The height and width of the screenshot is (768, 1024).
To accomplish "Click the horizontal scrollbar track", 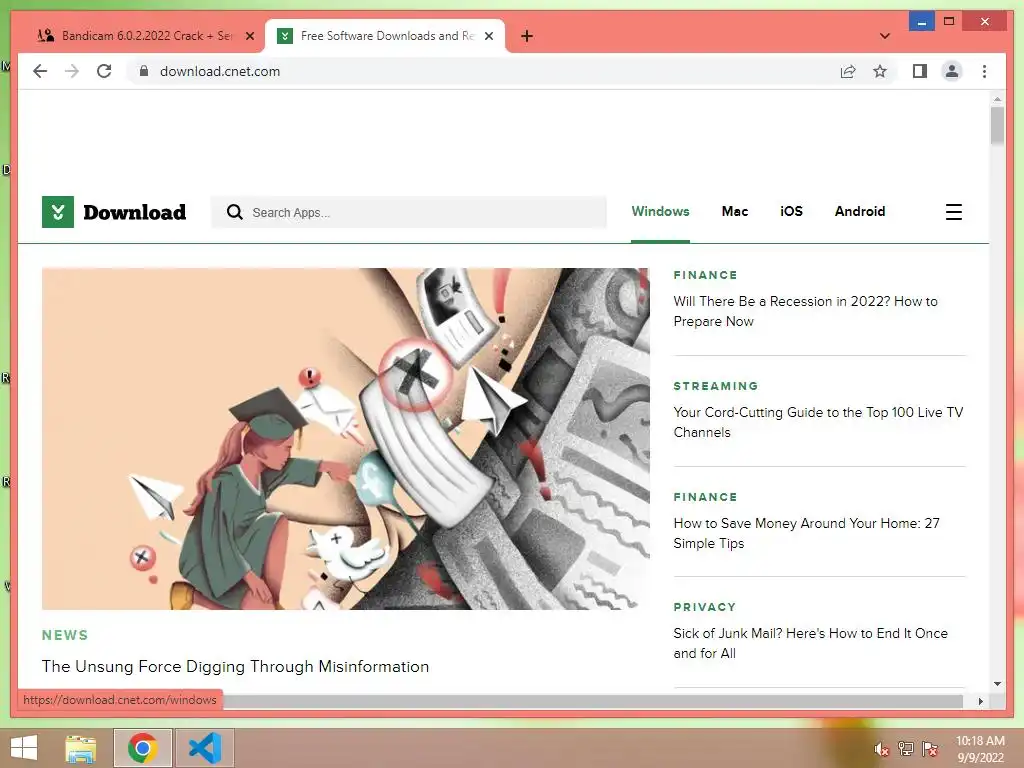I will tap(593, 701).
